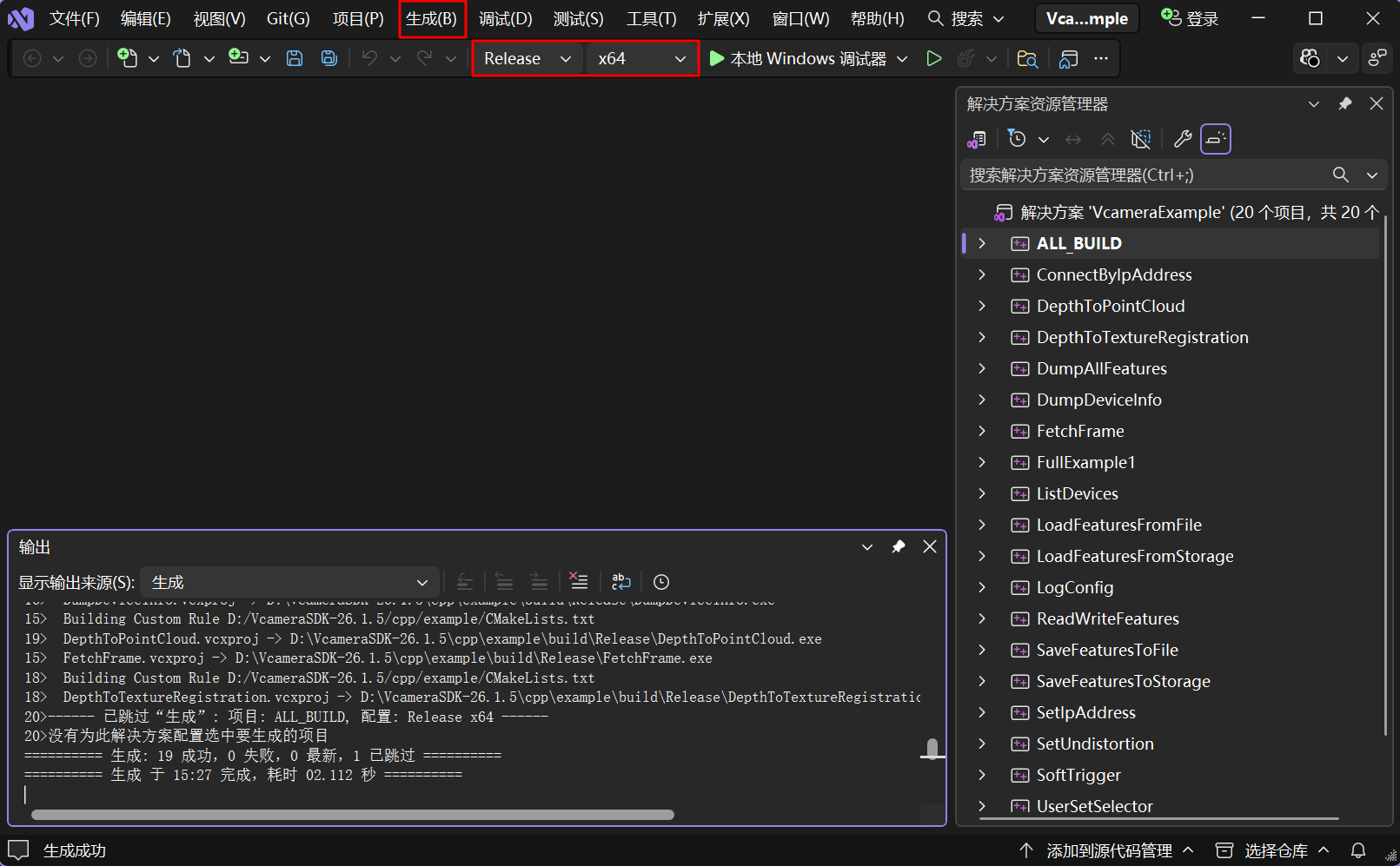The width and height of the screenshot is (1400, 866).
Task: Click the Navigate Forward arrow icon
Action: point(88,58)
